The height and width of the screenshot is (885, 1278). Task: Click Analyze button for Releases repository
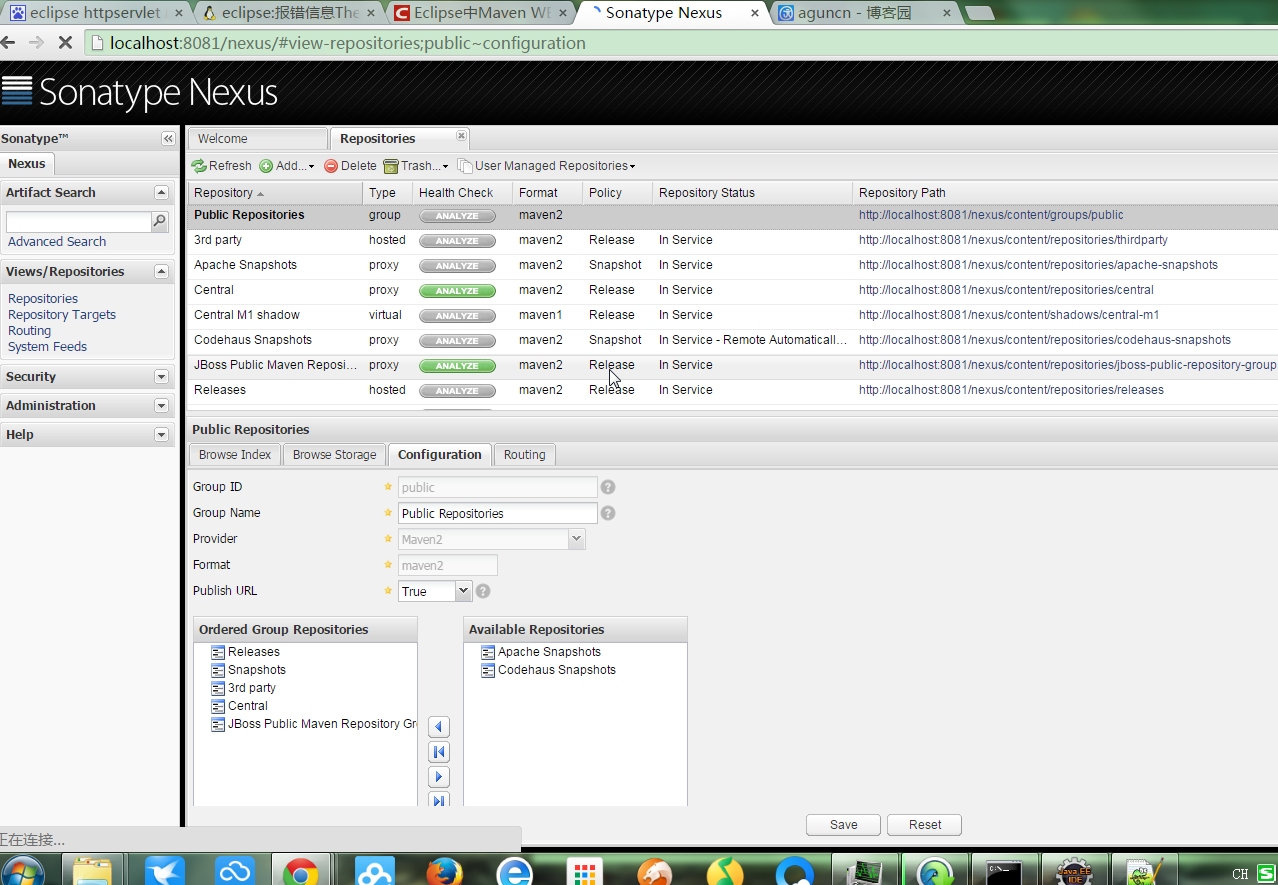click(457, 391)
